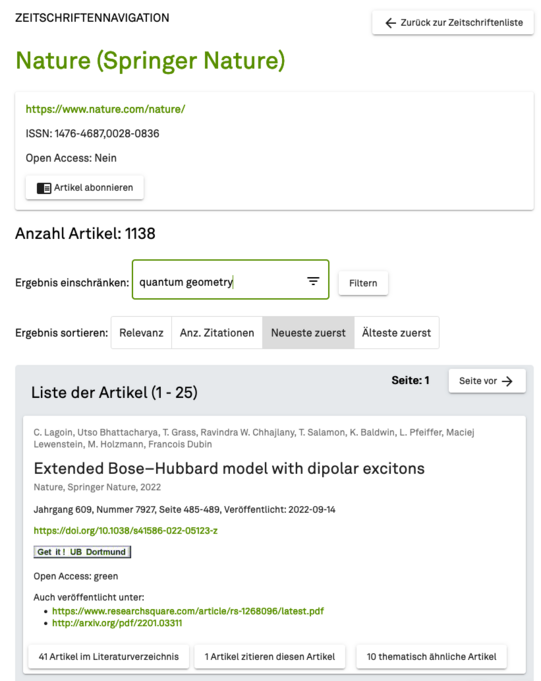
Task: Click the Filtern button
Action: [363, 283]
